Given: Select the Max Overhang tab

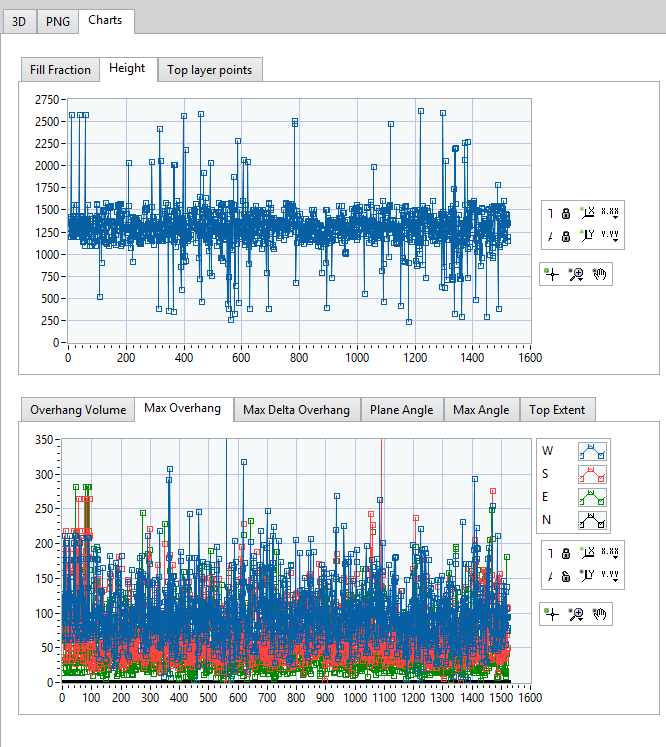Looking at the screenshot, I should [182, 409].
